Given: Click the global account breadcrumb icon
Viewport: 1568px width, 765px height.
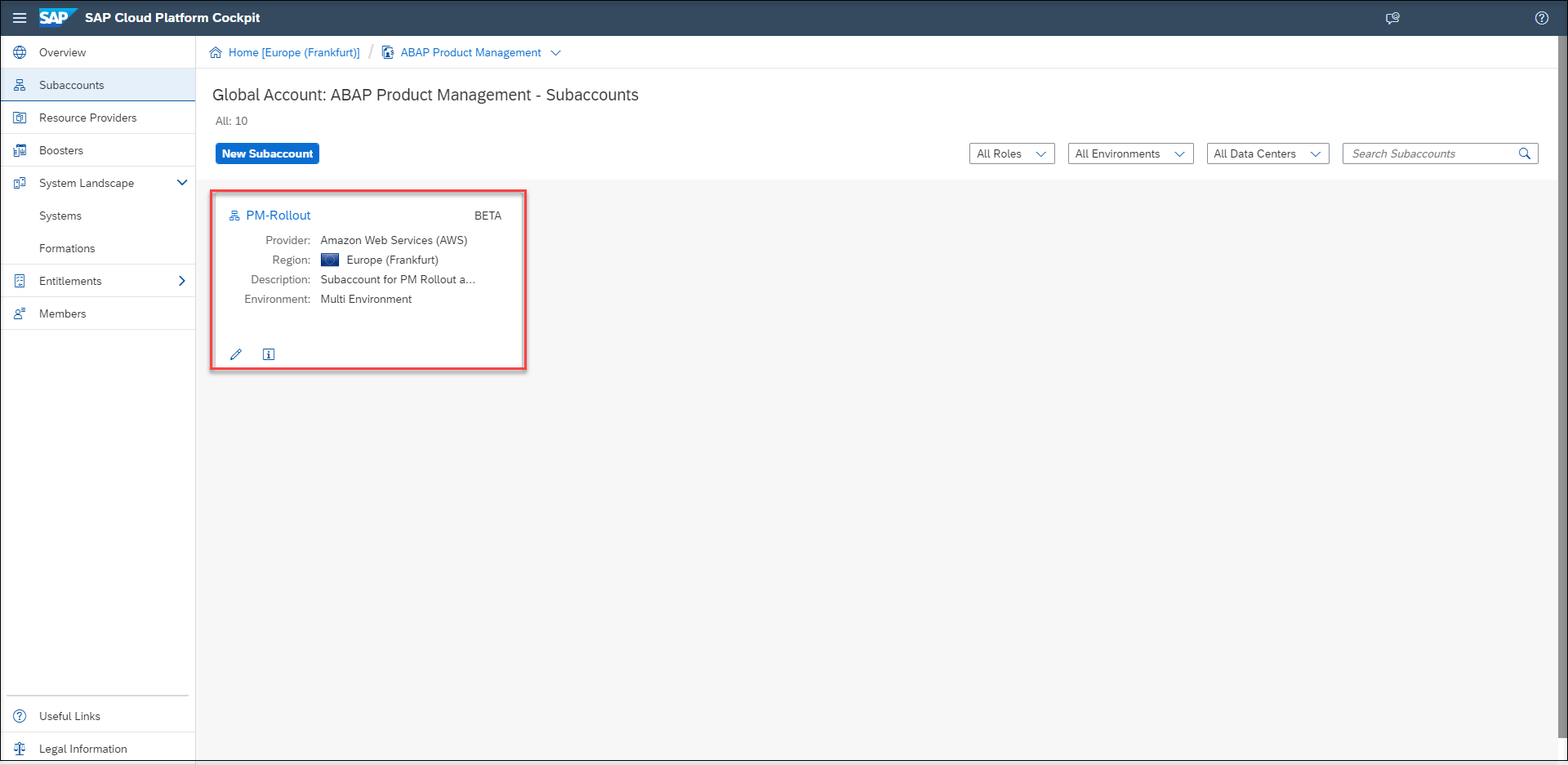Looking at the screenshot, I should 388,52.
